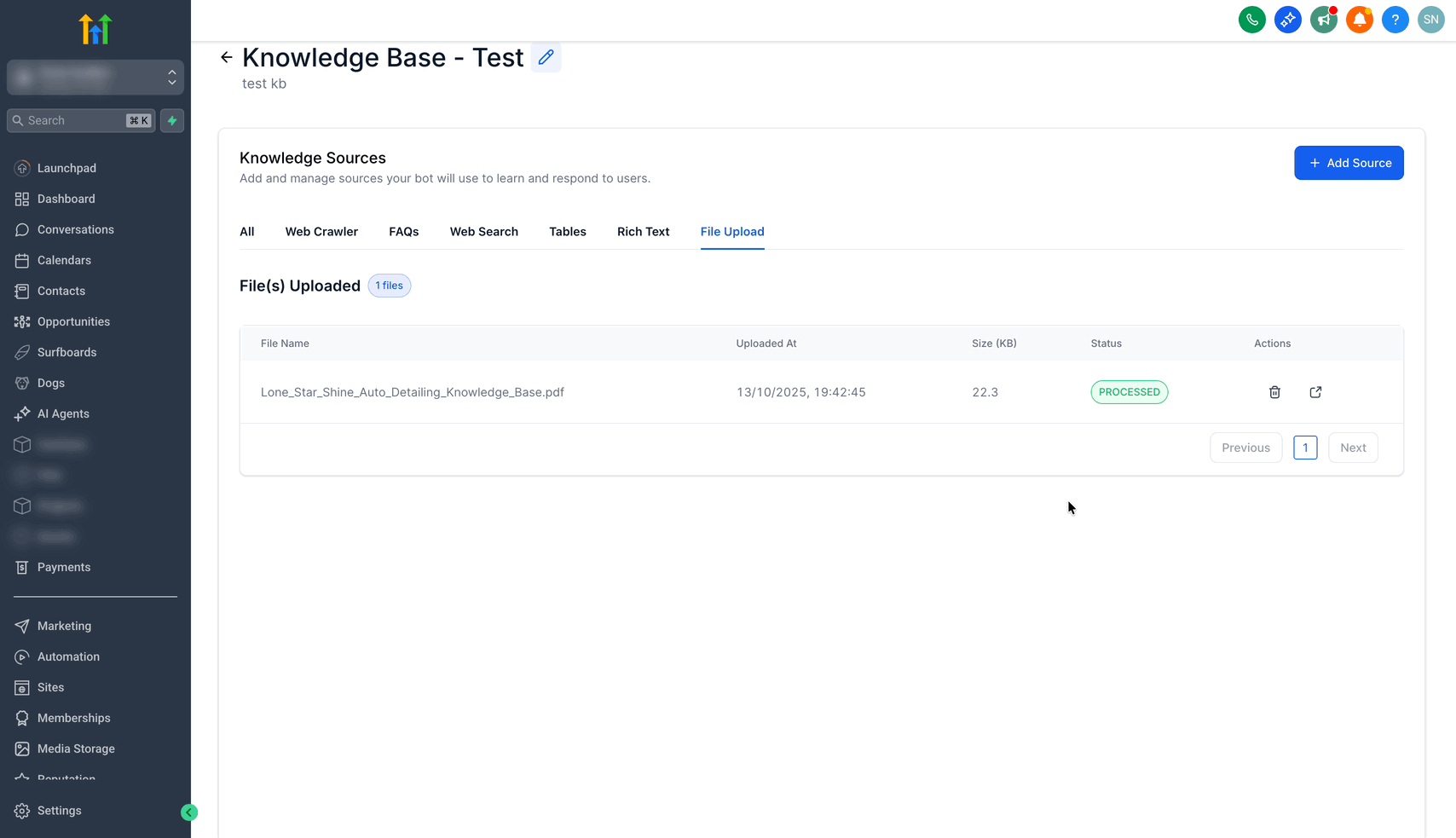This screenshot has width=1456, height=838.
Task: Click the green phone dialer icon
Action: tap(1251, 20)
